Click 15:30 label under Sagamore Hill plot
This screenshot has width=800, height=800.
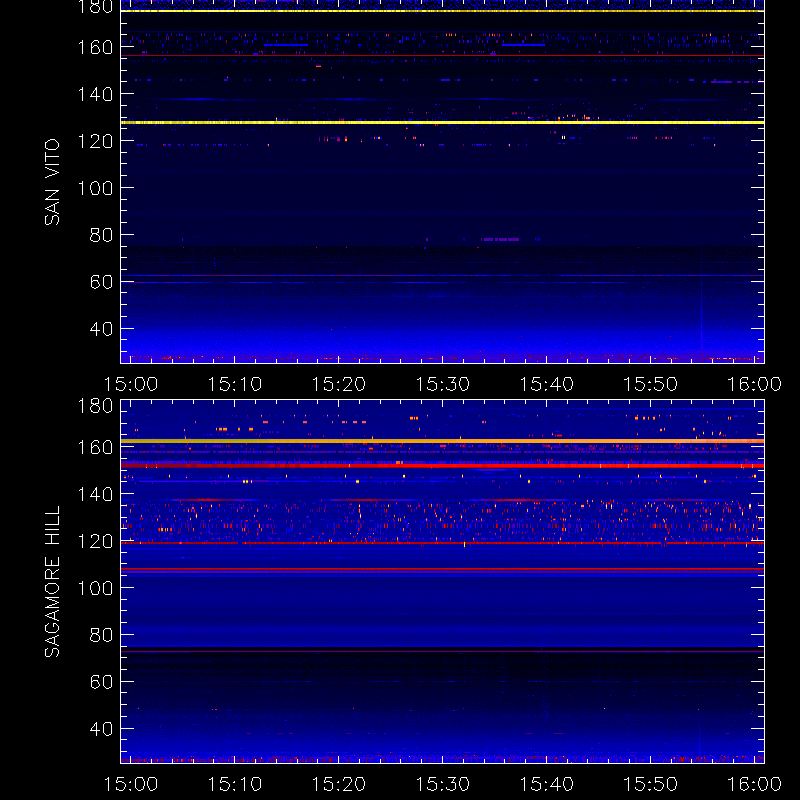tap(442, 784)
